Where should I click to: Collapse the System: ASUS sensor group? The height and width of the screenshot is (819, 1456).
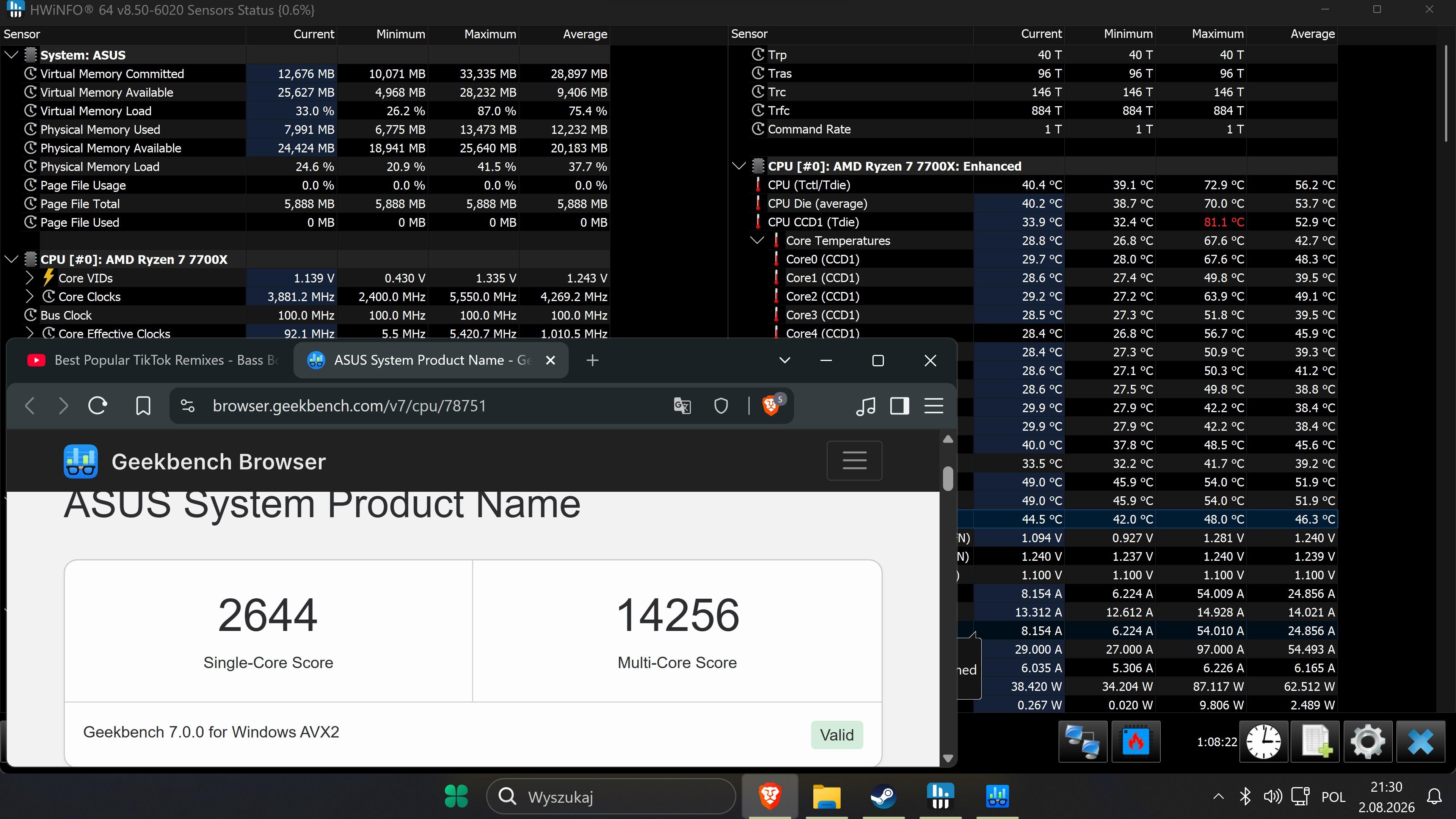click(x=11, y=55)
